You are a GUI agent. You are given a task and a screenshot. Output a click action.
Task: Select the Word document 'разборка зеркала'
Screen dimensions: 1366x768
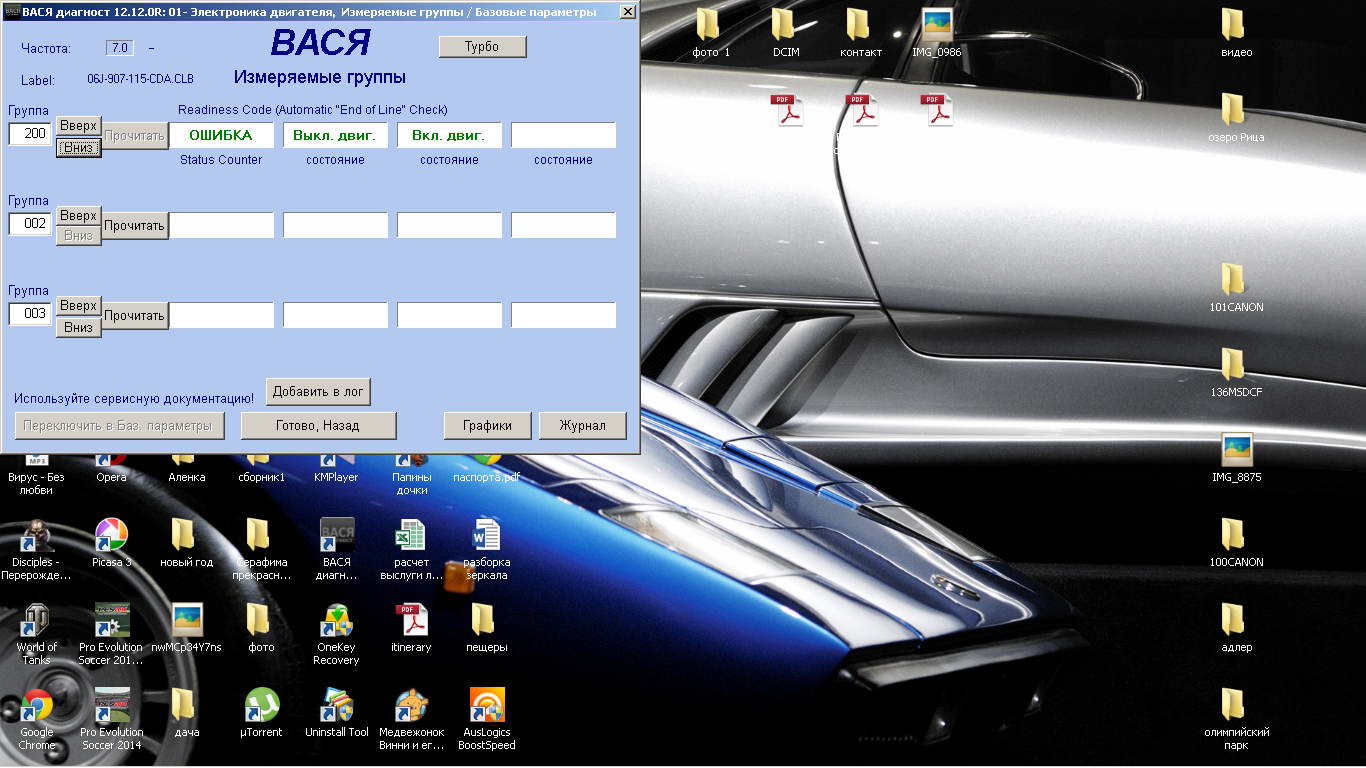coord(486,536)
